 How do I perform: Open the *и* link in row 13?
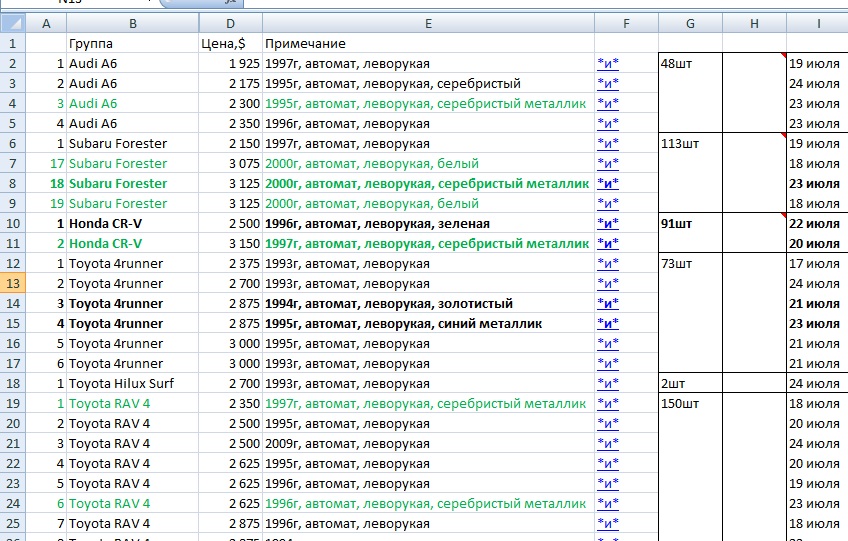(608, 283)
